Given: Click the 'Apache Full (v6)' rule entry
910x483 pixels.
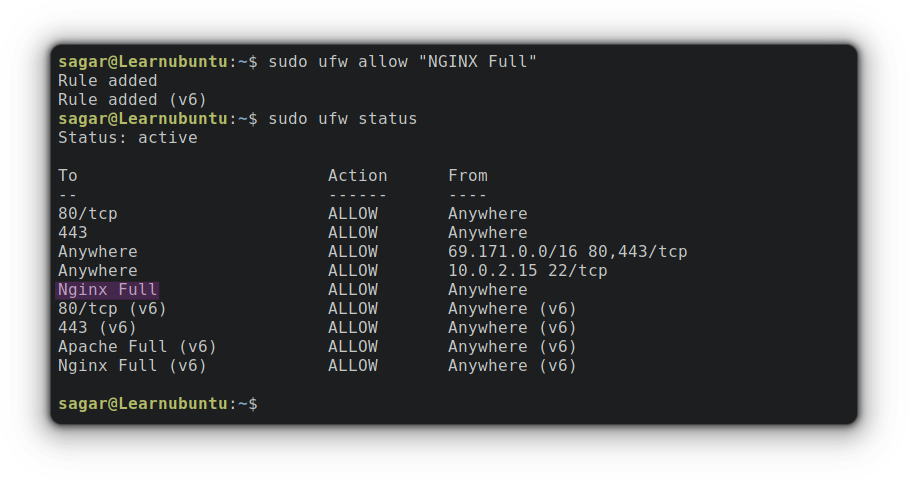Looking at the screenshot, I should tap(137, 347).
